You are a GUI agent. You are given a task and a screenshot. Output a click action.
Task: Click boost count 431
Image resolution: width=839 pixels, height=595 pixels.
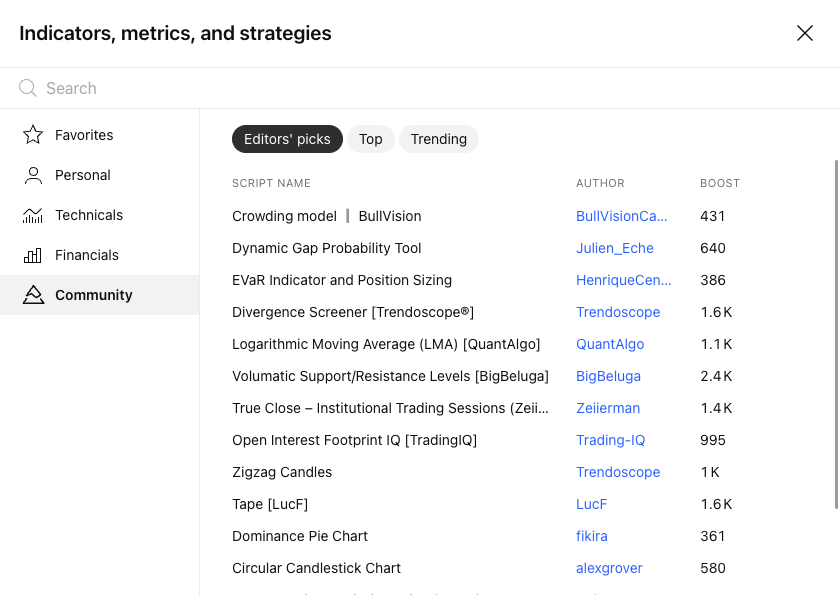(713, 216)
